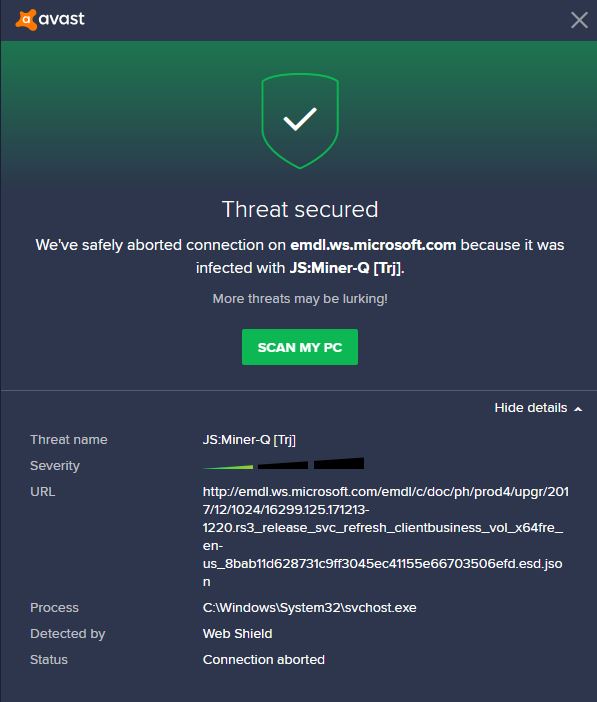Click the svchost.exe process path

[x=309, y=608]
